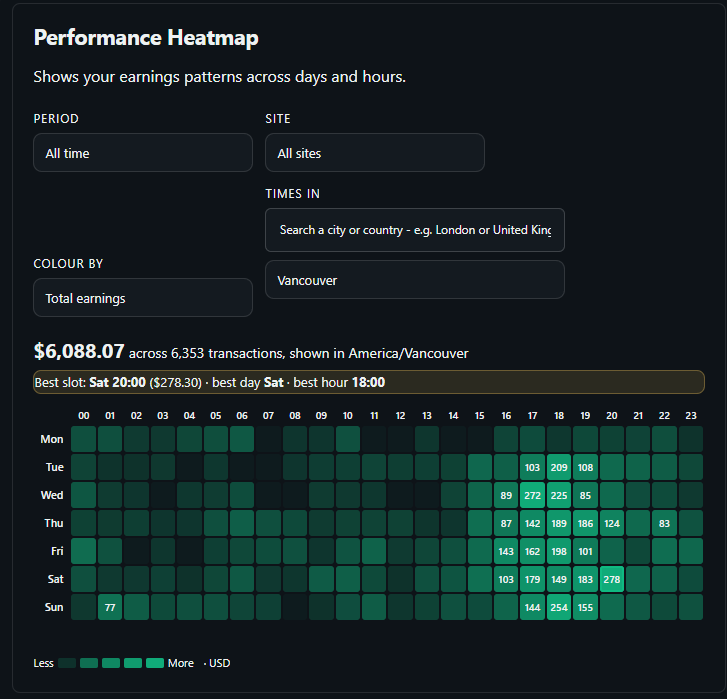
Task: Select the Sun 01:00 cell labeled 77
Action: 110,607
